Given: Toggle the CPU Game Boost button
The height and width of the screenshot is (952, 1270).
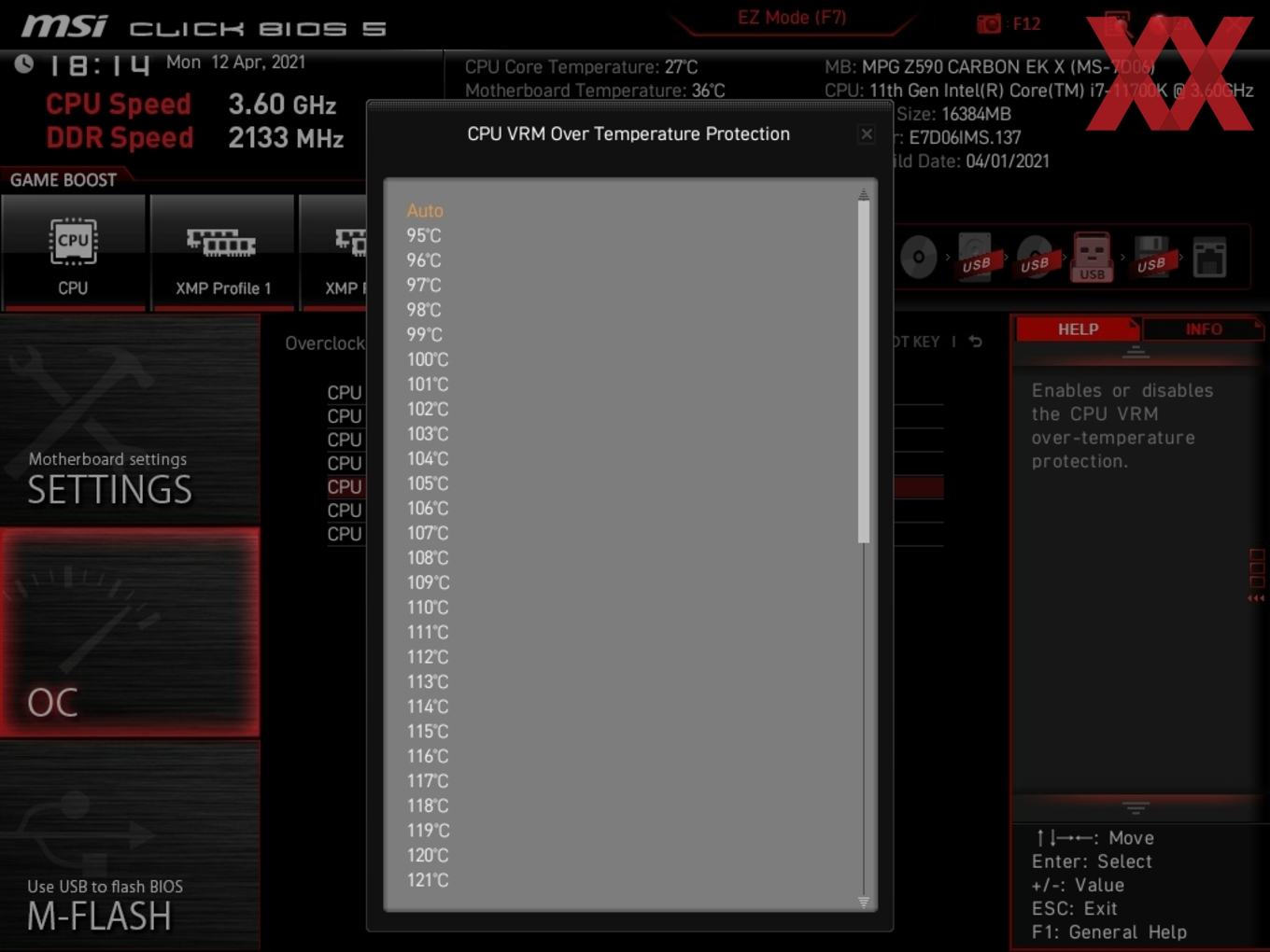Looking at the screenshot, I should pos(73,252).
